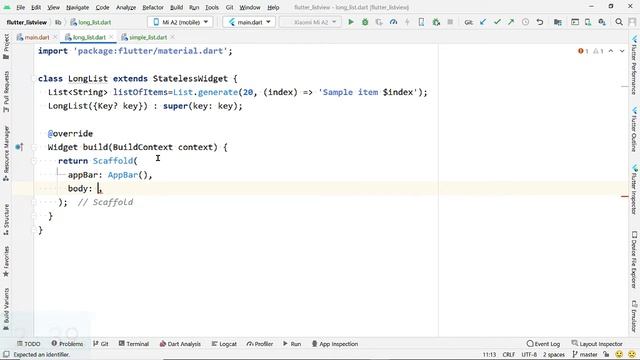Open the Navigate menu

pos(78,7)
